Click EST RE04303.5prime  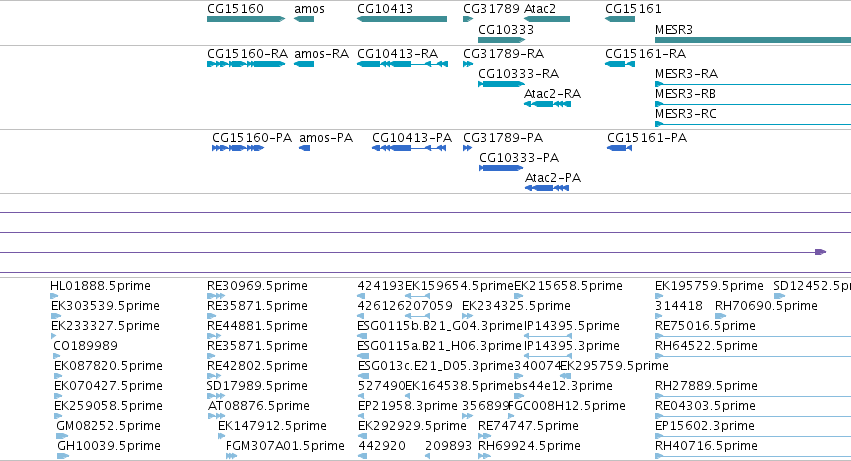[x=706, y=407]
